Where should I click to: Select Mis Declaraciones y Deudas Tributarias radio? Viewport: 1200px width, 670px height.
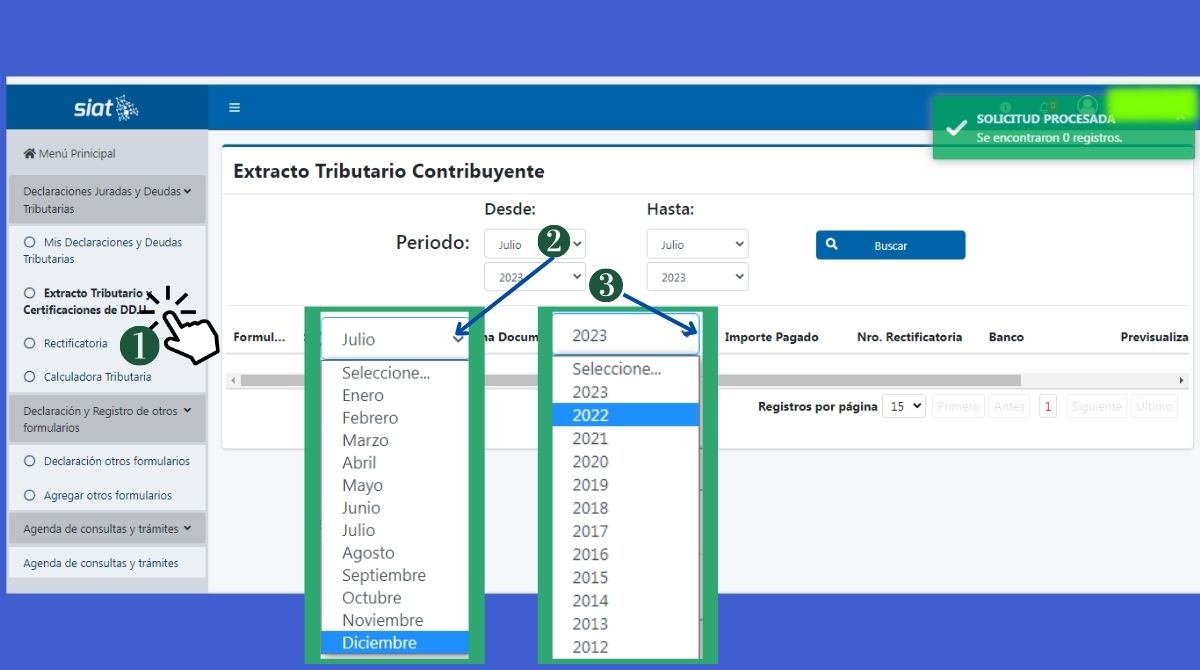pyautogui.click(x=30, y=242)
